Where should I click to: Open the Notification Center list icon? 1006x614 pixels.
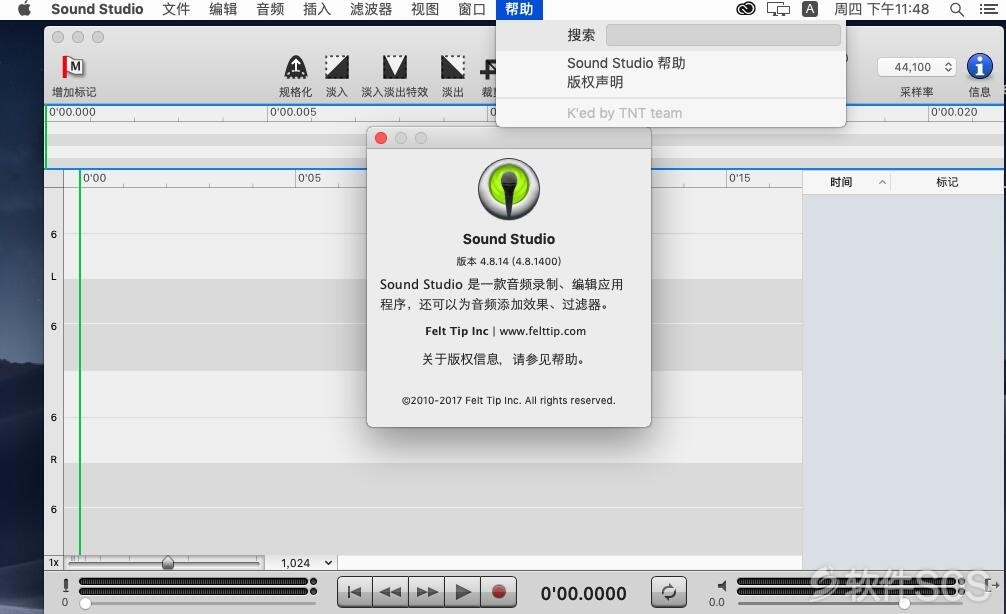(989, 9)
